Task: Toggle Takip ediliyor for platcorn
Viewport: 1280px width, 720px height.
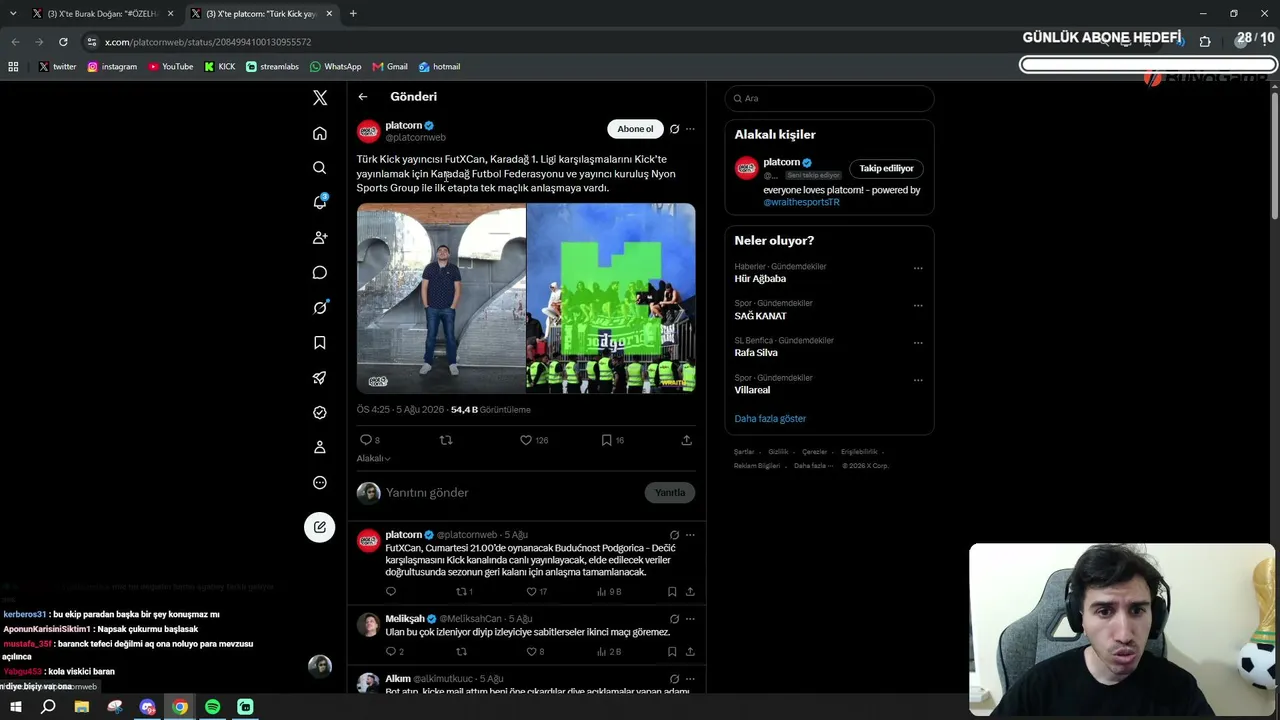Action: tap(886, 169)
